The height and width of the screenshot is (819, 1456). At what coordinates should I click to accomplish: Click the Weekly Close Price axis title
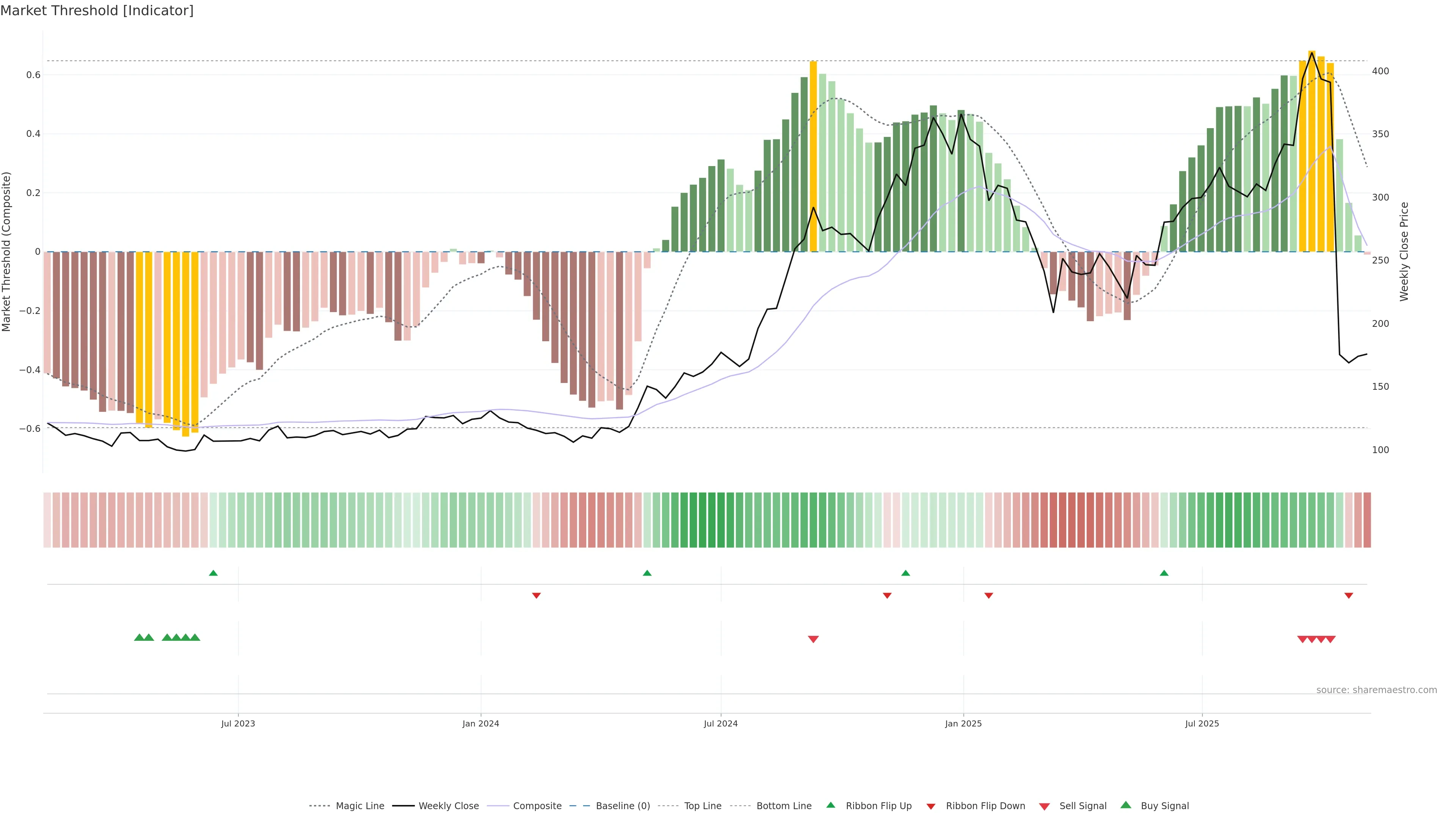(x=1404, y=251)
